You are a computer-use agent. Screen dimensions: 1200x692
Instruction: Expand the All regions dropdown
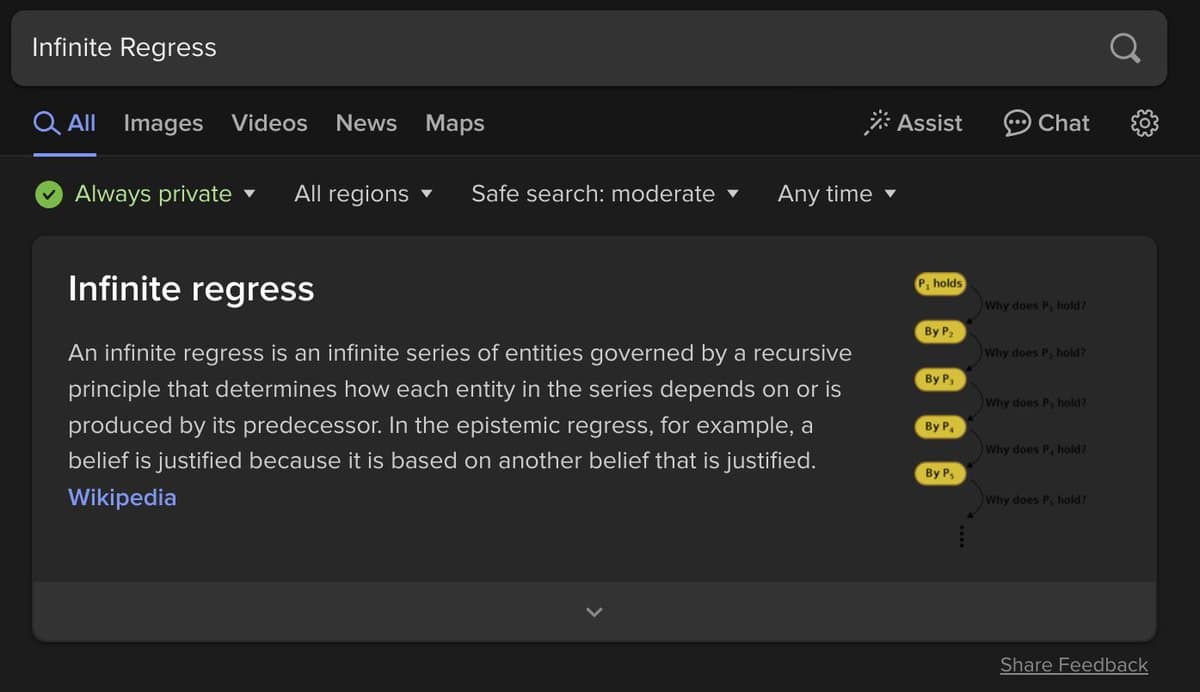click(x=363, y=194)
